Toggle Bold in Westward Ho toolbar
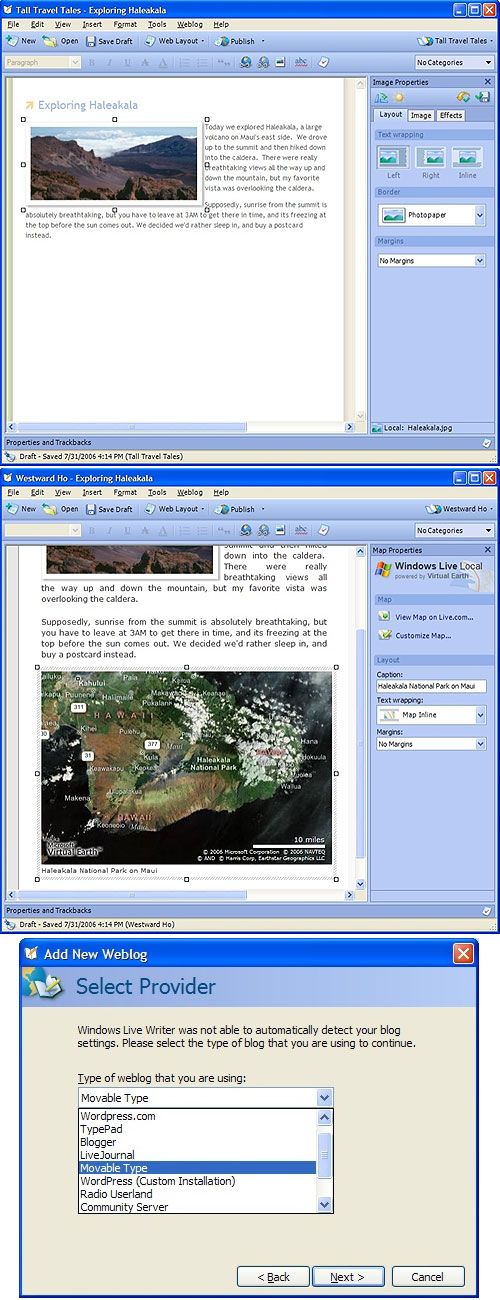500x1300 pixels. pos(91,530)
